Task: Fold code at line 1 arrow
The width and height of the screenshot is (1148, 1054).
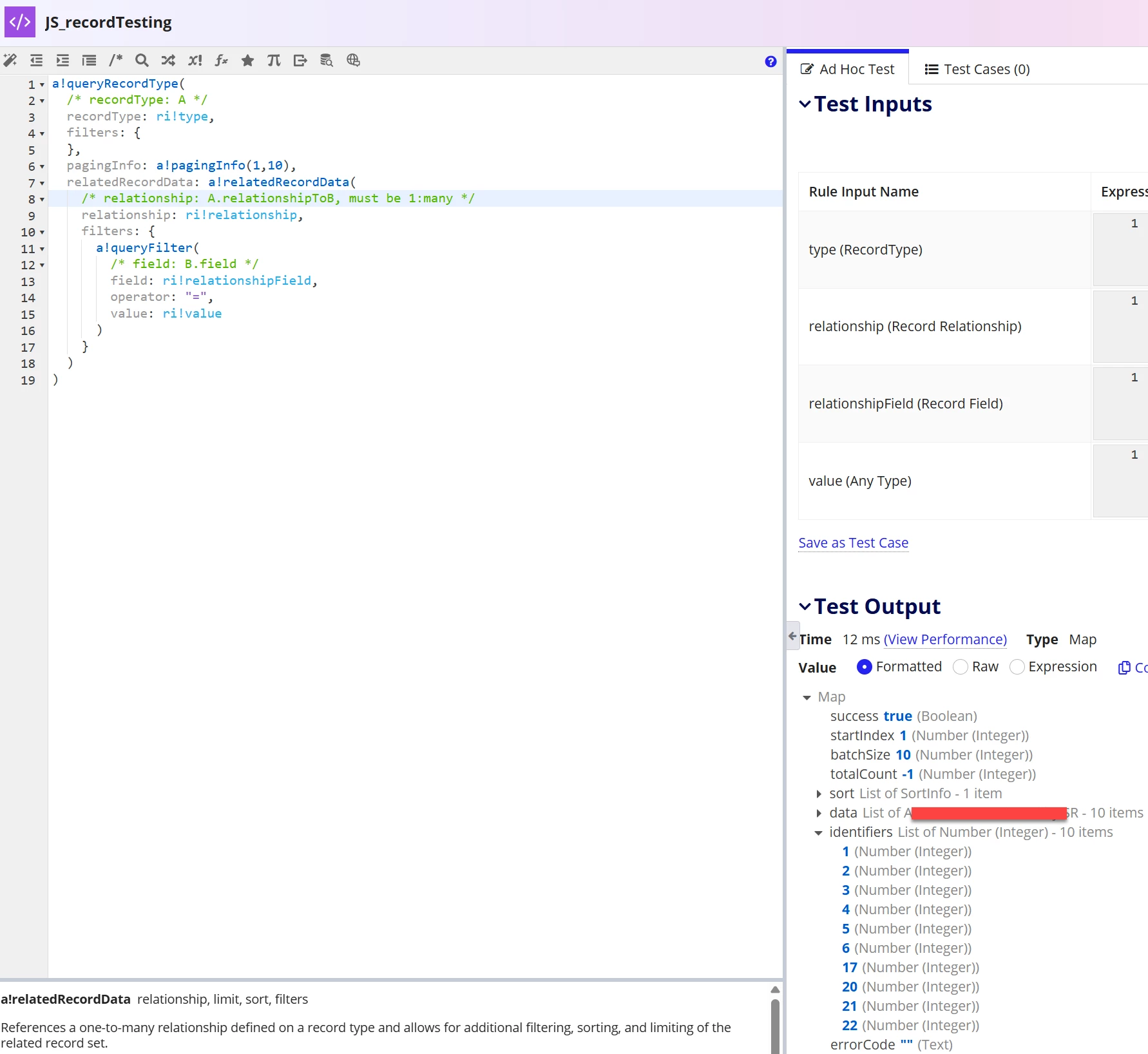Action: tap(42, 84)
